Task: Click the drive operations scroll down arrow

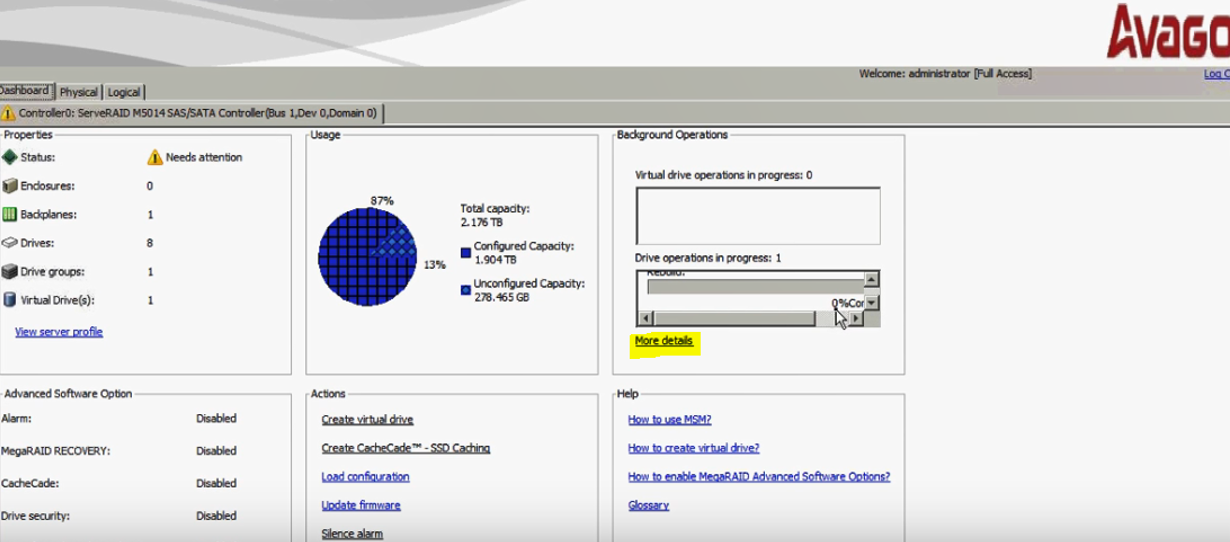Action: 872,302
